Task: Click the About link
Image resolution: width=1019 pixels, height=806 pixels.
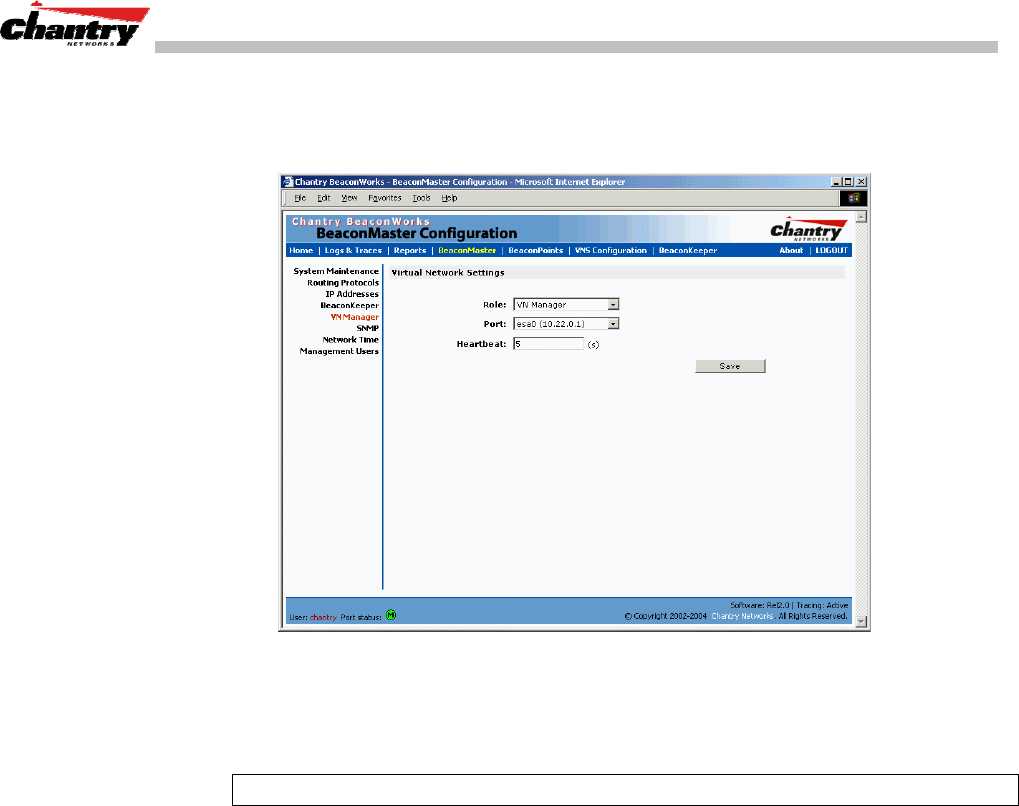Action: click(792, 250)
